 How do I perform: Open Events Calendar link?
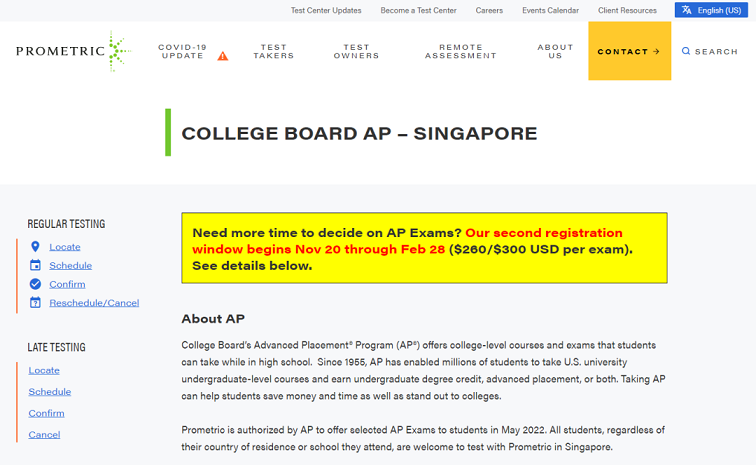coord(551,10)
